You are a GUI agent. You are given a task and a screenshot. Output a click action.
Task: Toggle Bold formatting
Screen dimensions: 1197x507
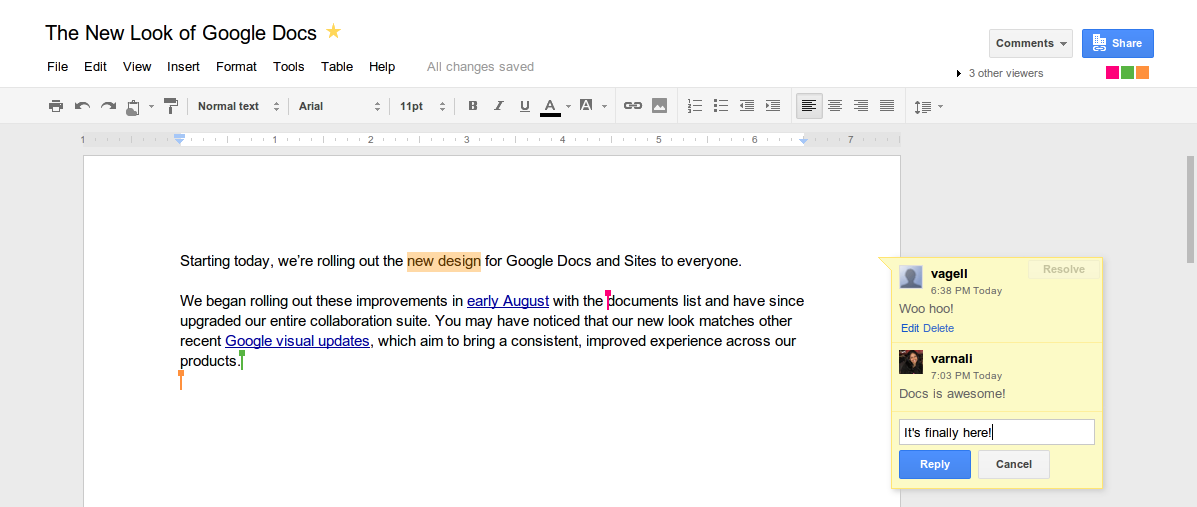point(473,106)
